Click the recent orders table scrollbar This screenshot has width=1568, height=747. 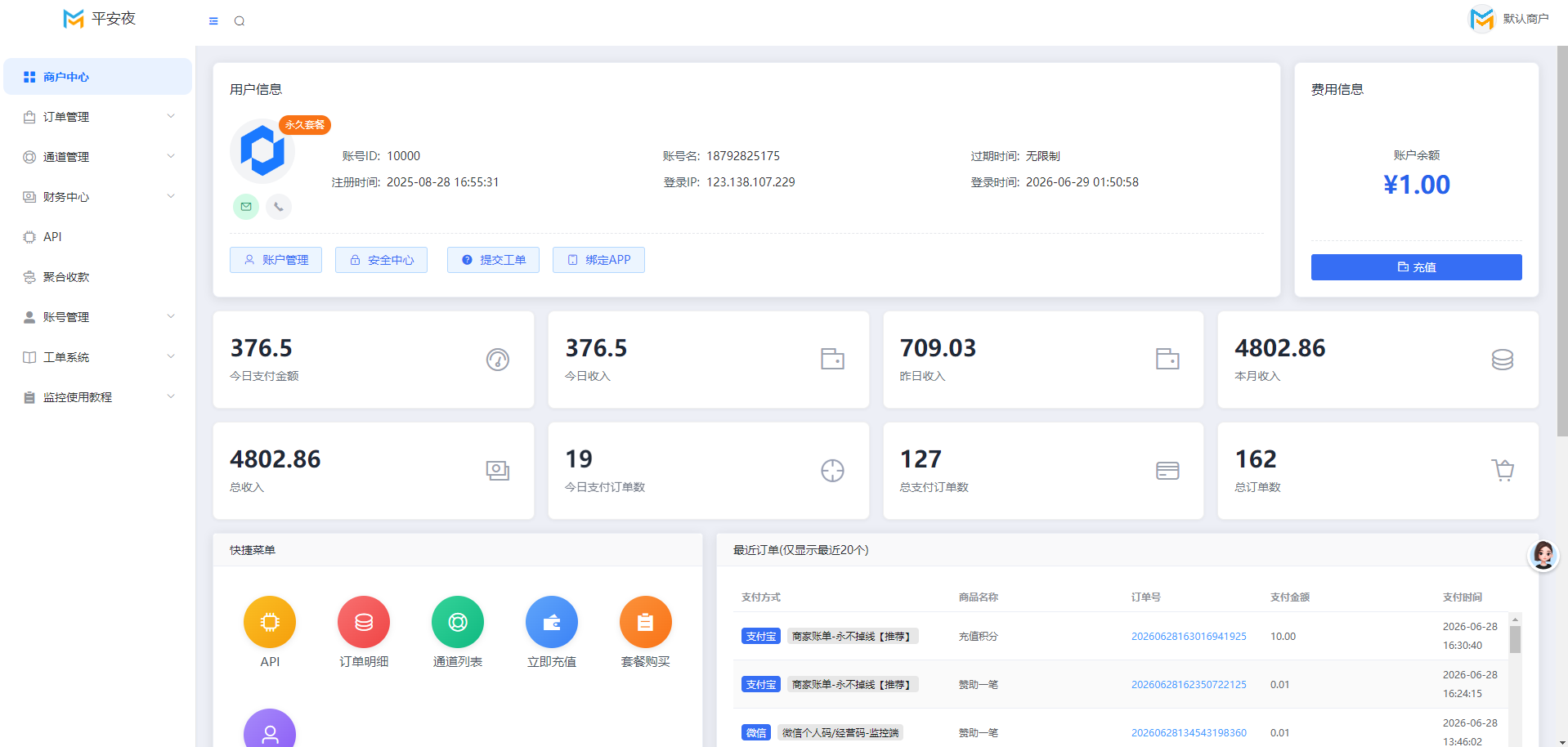click(1515, 638)
